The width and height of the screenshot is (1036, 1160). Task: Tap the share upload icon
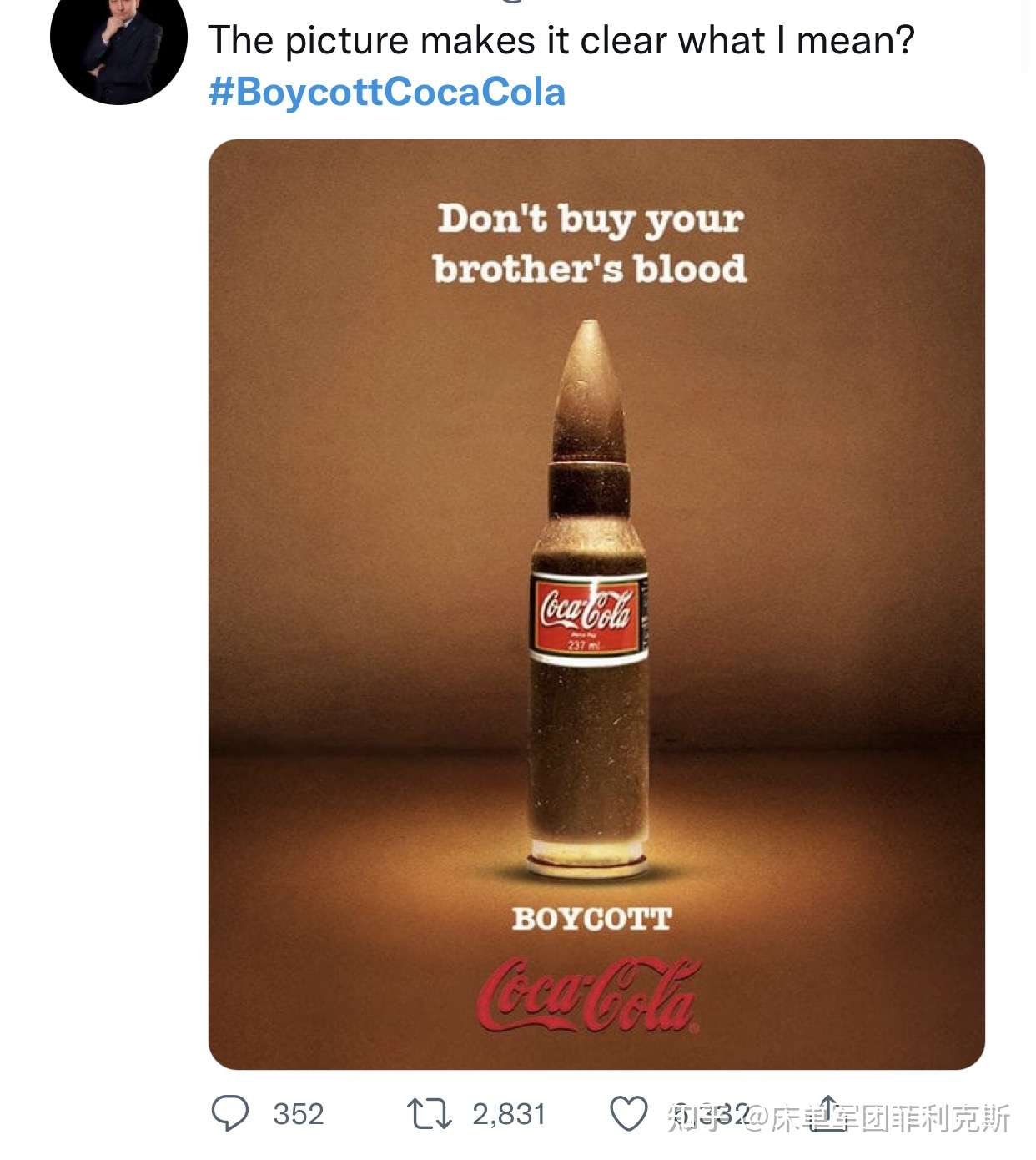tap(827, 1113)
